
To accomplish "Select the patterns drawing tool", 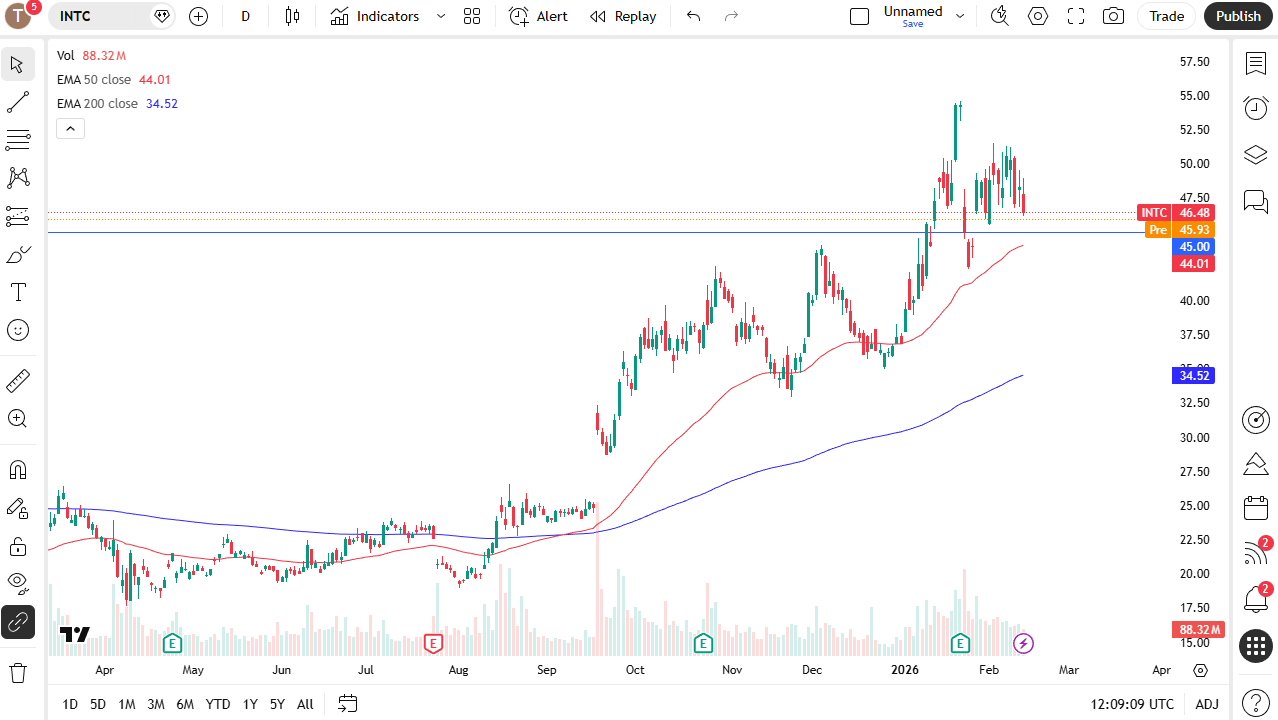I will pos(17,177).
